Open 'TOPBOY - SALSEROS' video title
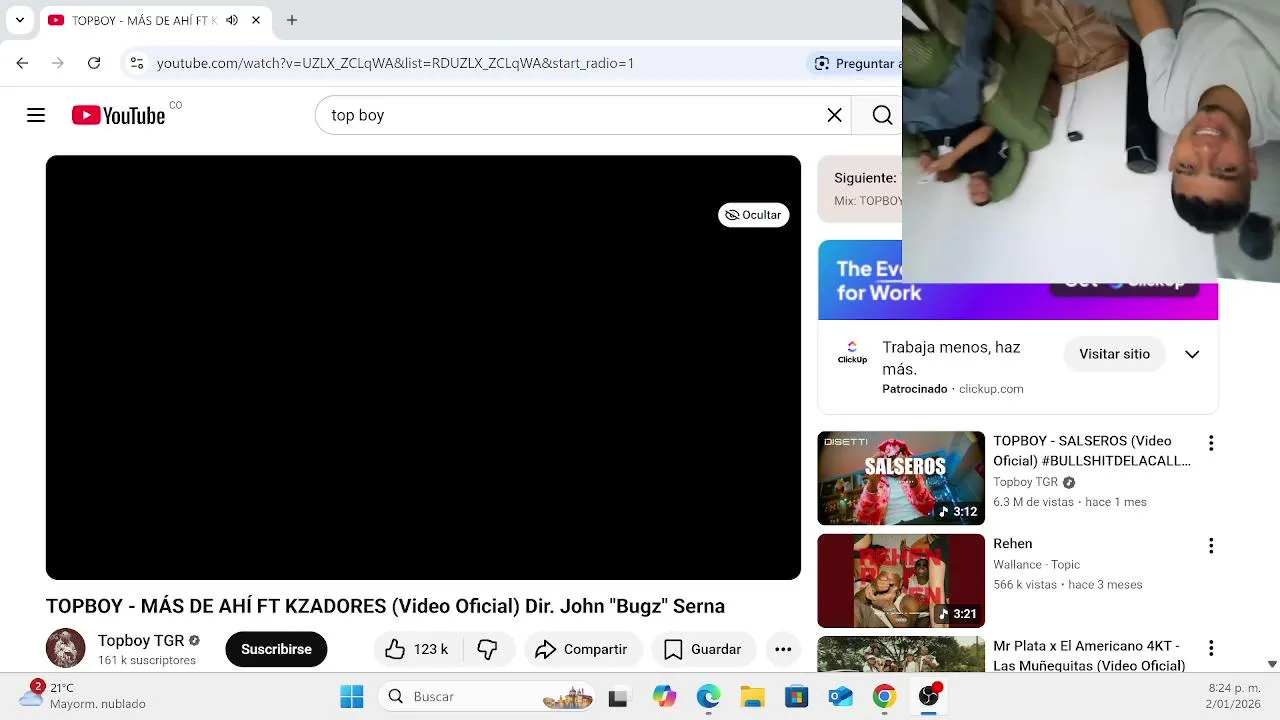Image resolution: width=1280 pixels, height=720 pixels. point(1092,451)
